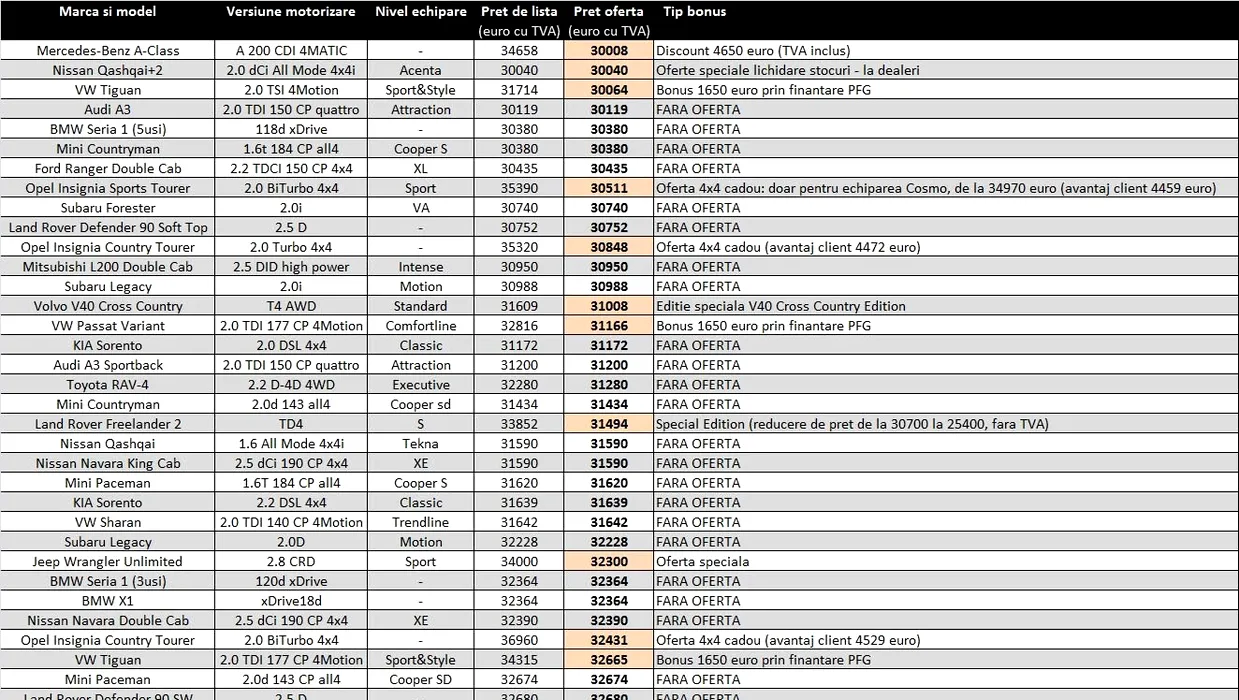Select the Nissan Qashqai+2 model cell

tap(108, 70)
